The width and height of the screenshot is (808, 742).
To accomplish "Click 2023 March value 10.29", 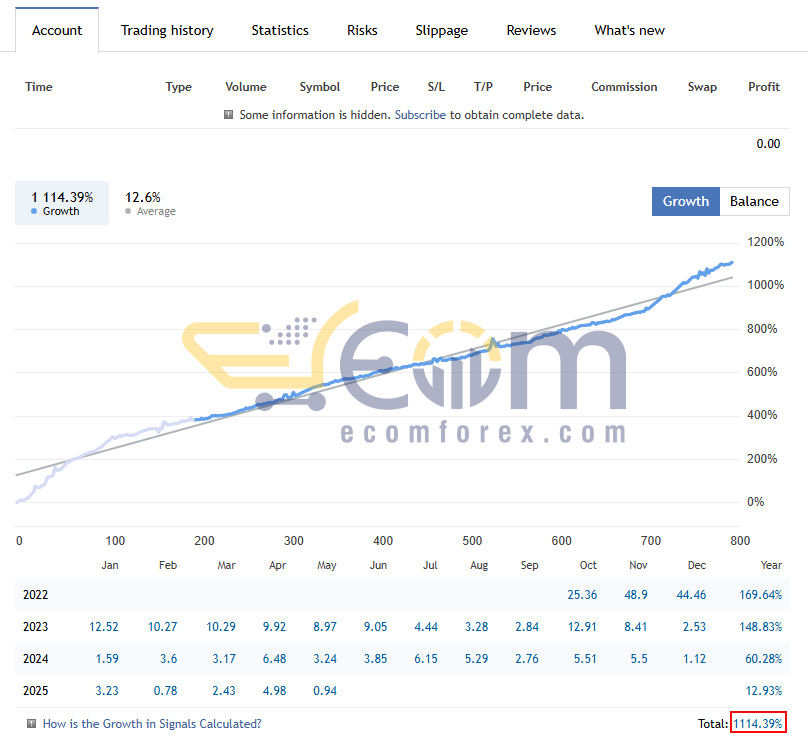I will [x=221, y=627].
